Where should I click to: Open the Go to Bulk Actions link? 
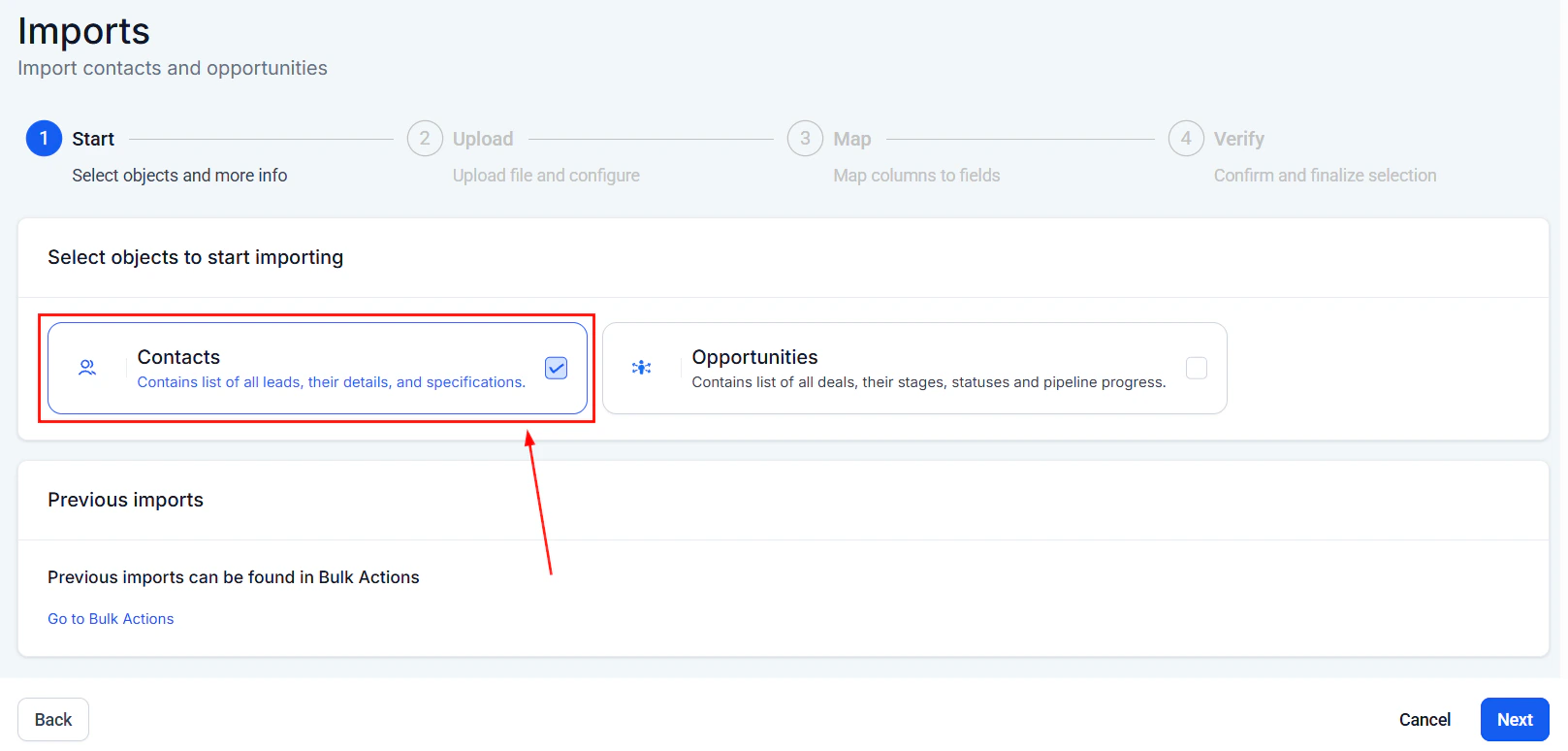tap(111, 619)
